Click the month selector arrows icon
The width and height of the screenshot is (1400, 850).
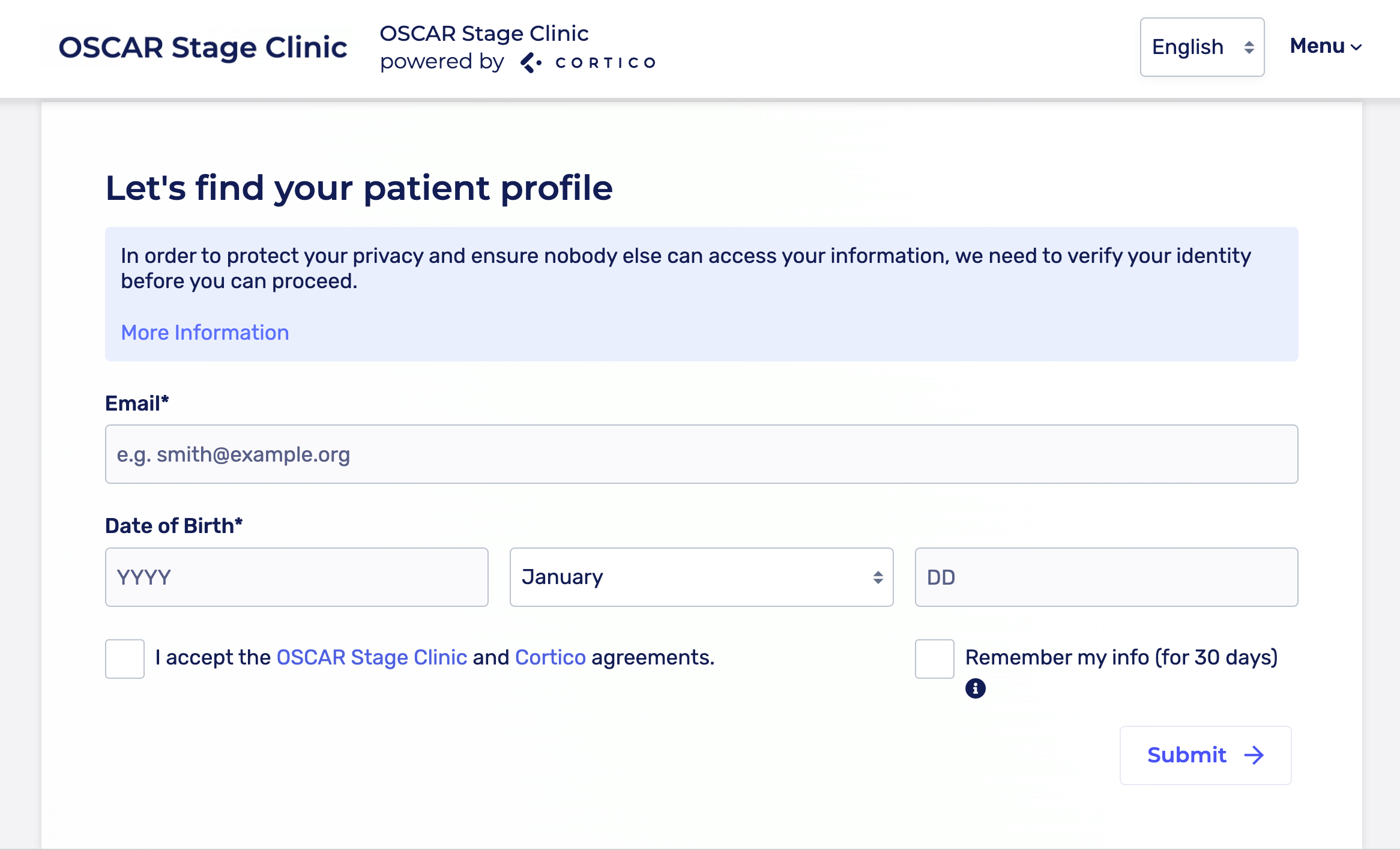click(x=878, y=577)
